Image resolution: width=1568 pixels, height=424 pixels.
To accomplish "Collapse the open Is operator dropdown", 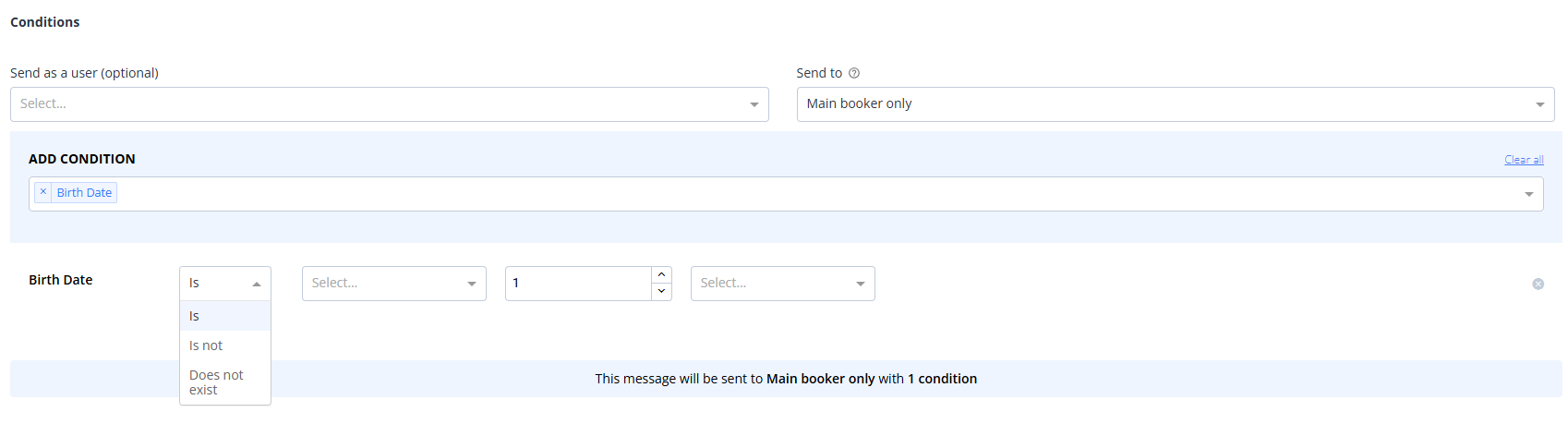I will coord(224,284).
